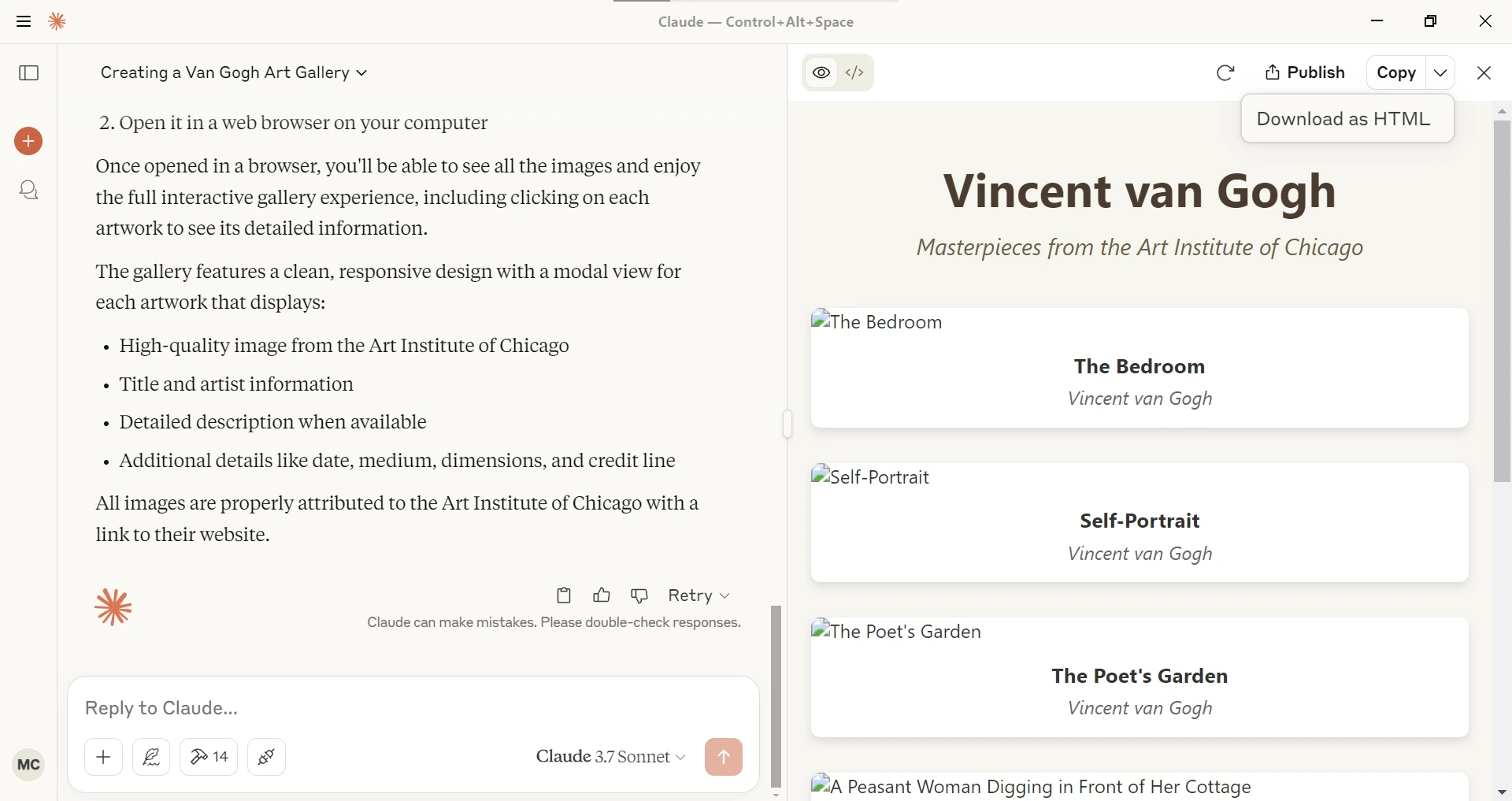
Task: Give the response a thumbs up
Action: pos(602,595)
